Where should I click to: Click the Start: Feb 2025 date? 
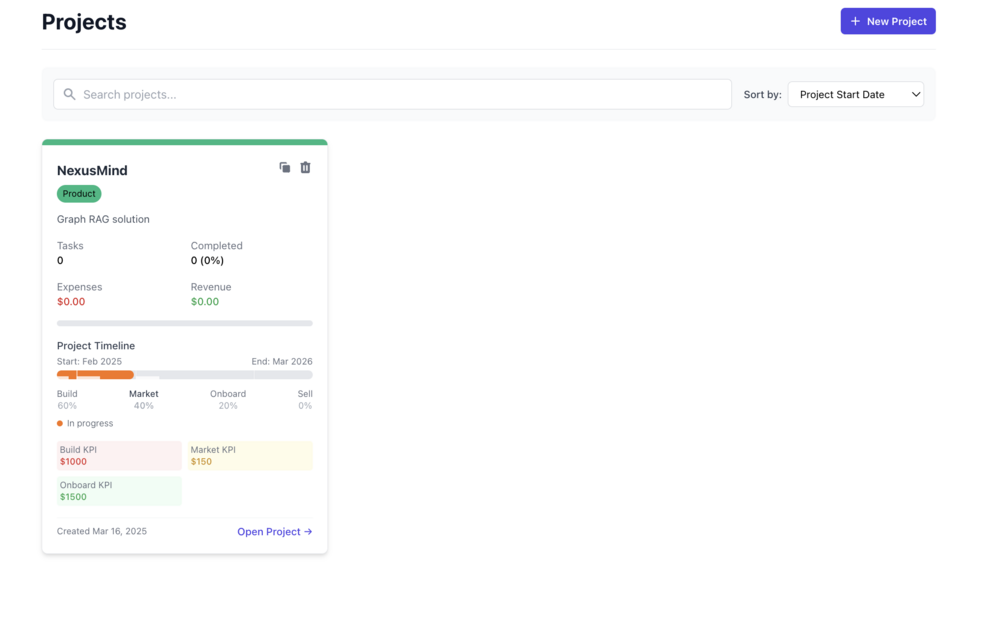(89, 362)
